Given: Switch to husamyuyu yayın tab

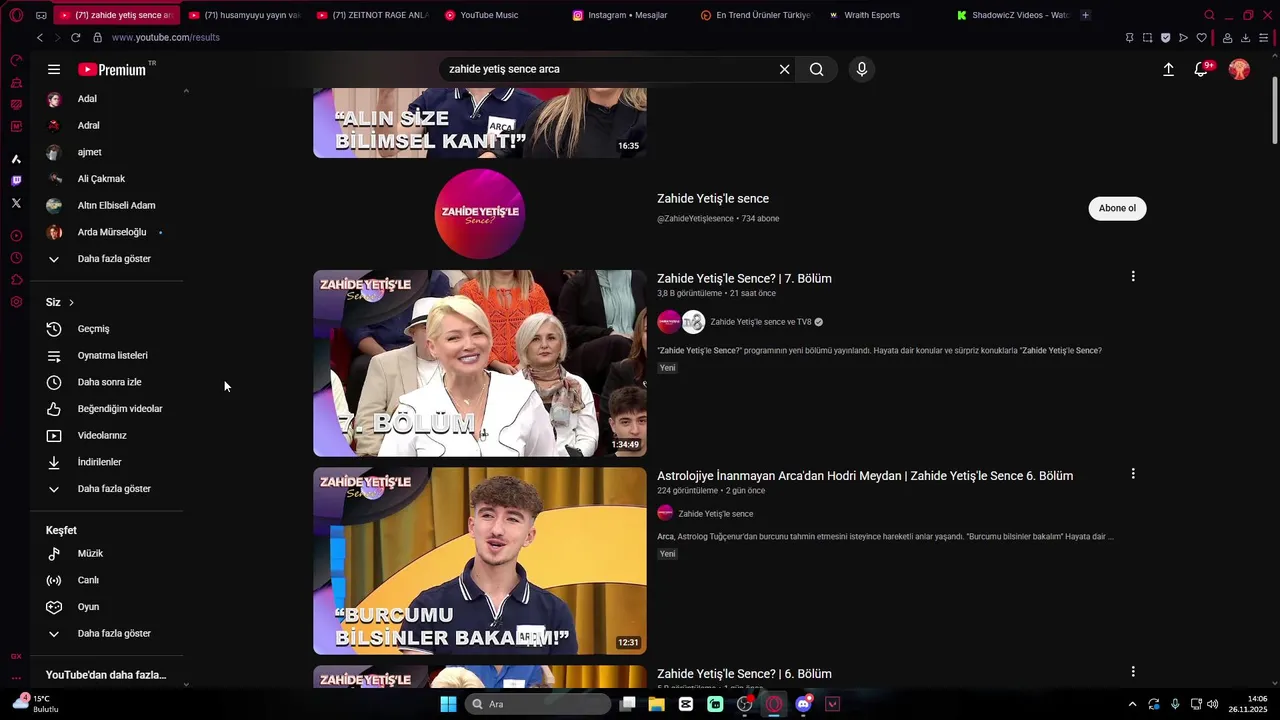Looking at the screenshot, I should click(244, 15).
